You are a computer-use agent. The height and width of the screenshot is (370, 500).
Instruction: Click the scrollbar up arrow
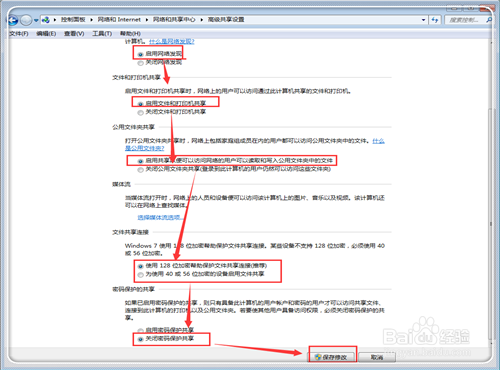[x=490, y=42]
